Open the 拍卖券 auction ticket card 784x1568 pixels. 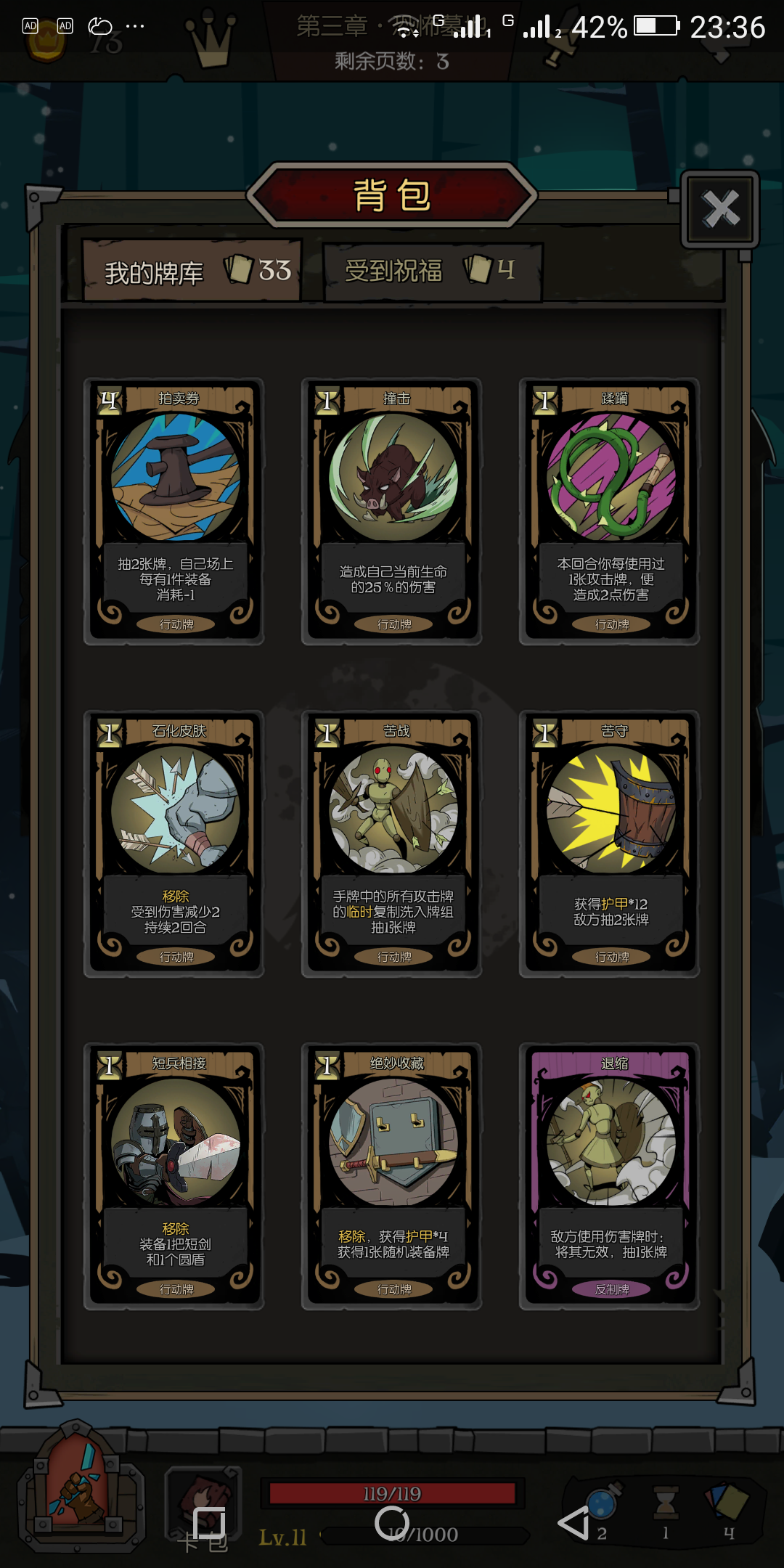coord(174,511)
